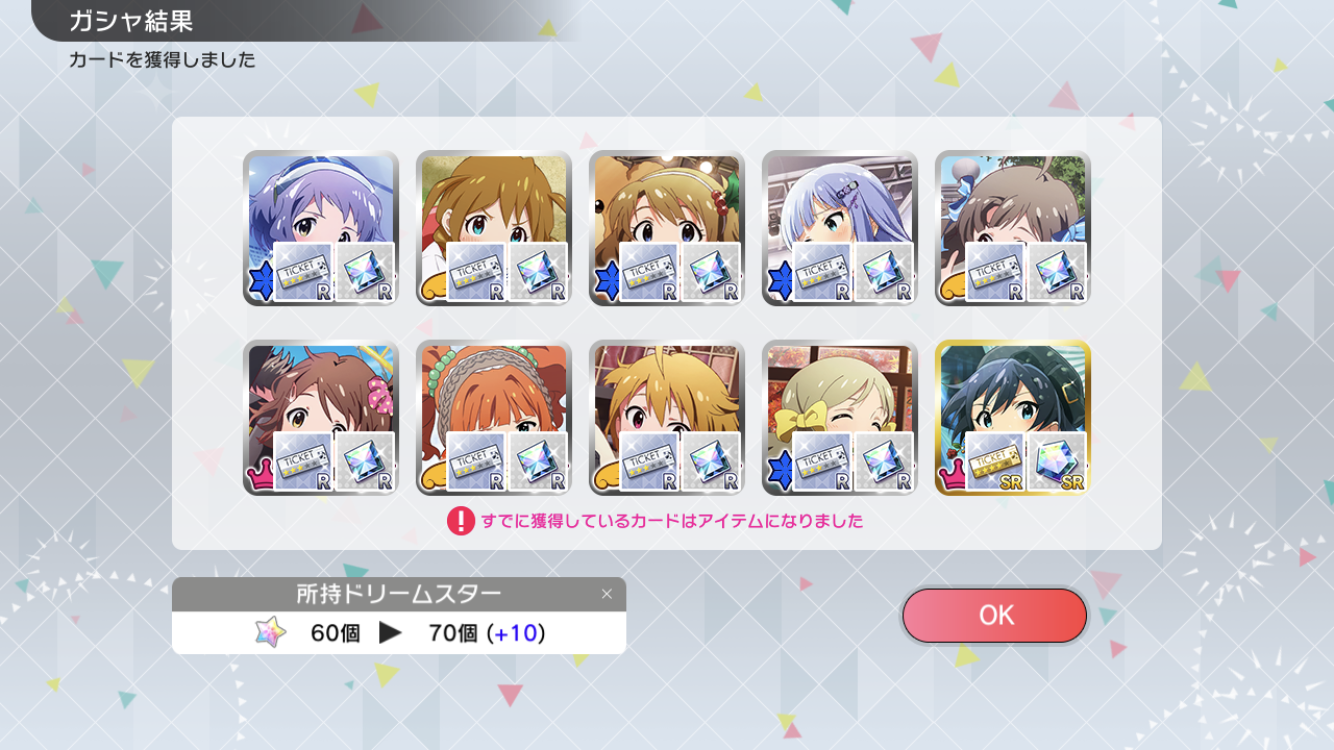The height and width of the screenshot is (750, 1334).
Task: Open the purple-haired girl's card
Action: [321, 228]
